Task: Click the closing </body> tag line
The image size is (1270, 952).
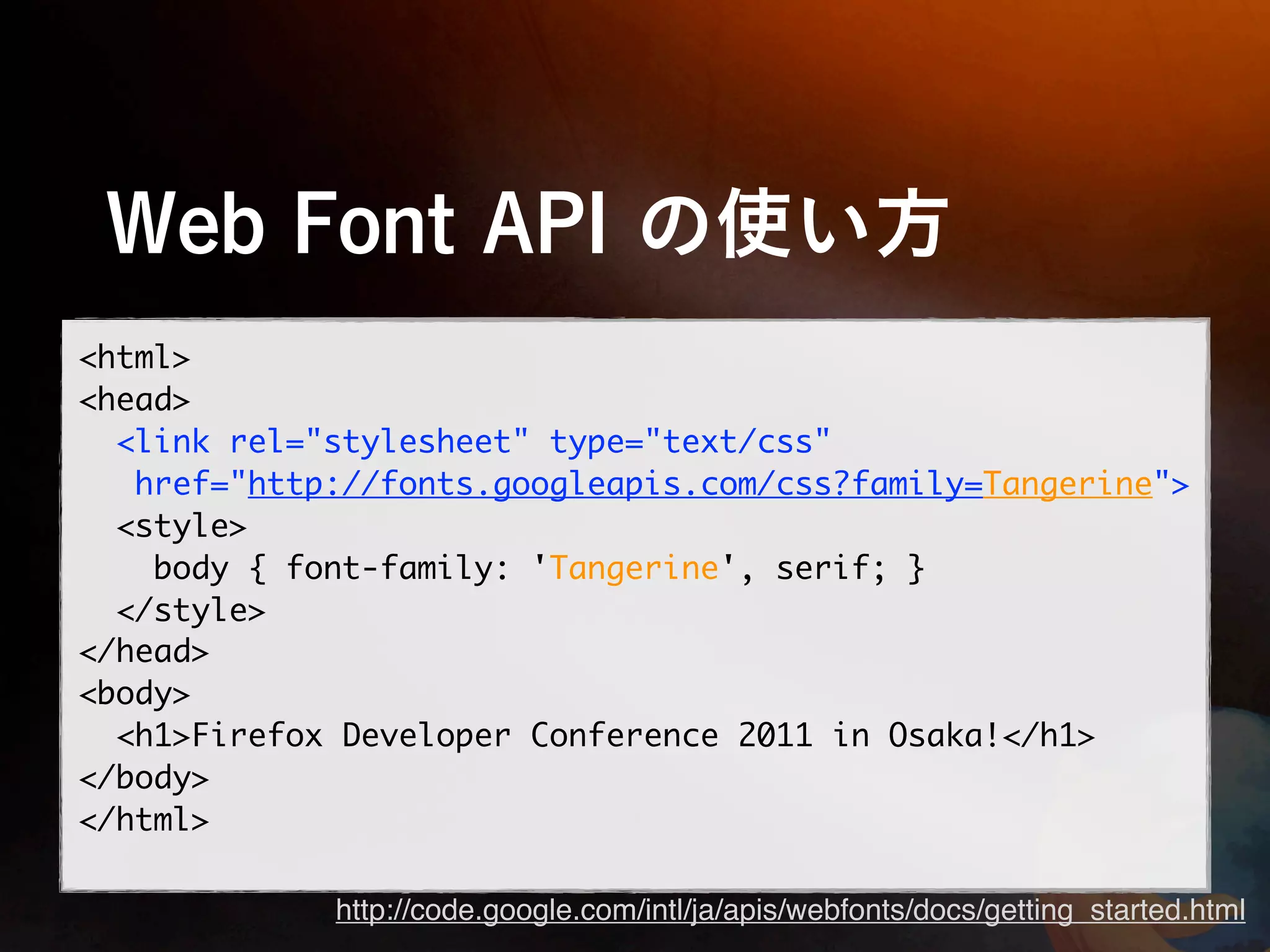Action: pos(144,778)
